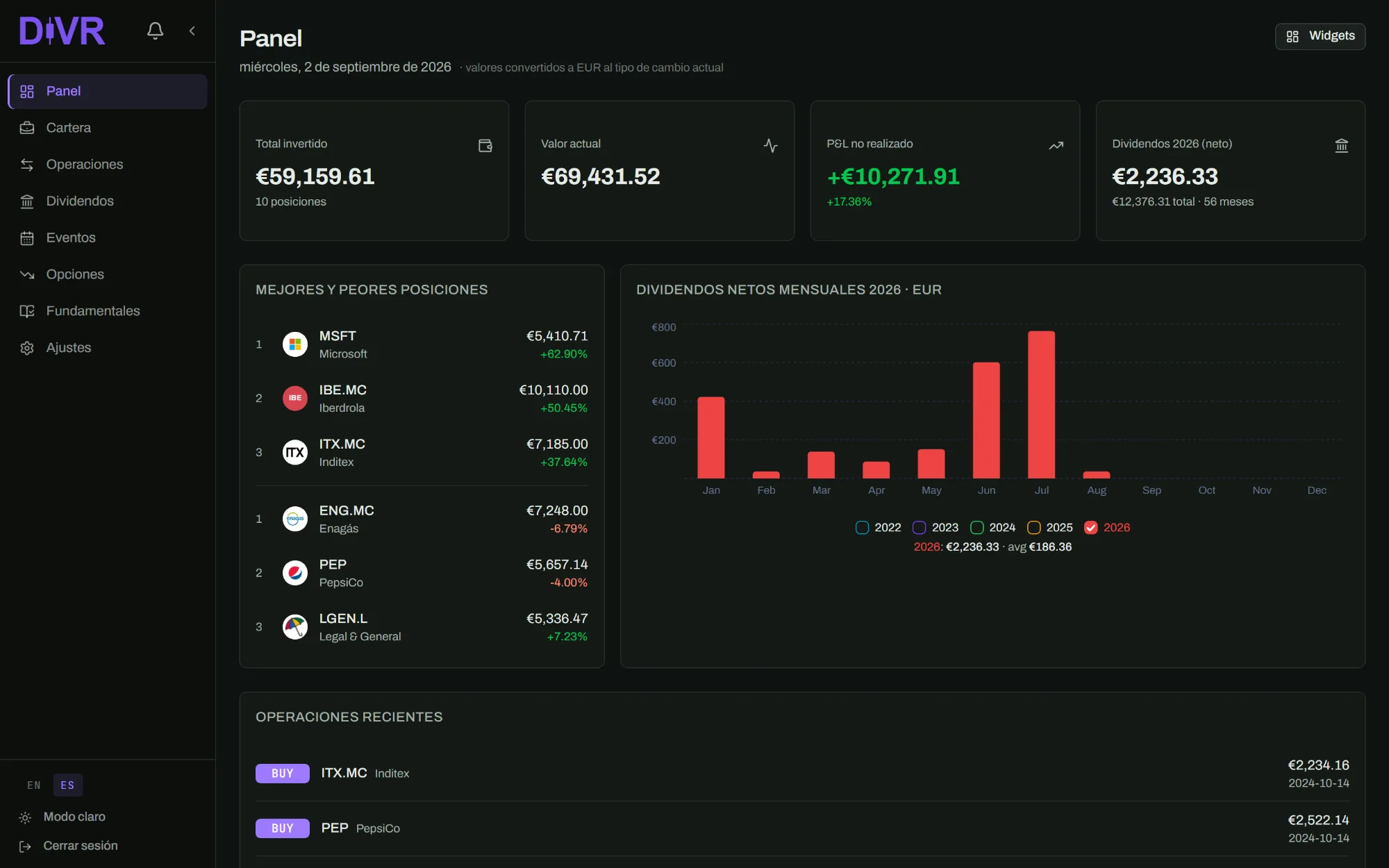The width and height of the screenshot is (1389, 868).
Task: Enable the 2024 year checkbox
Action: 976,528
